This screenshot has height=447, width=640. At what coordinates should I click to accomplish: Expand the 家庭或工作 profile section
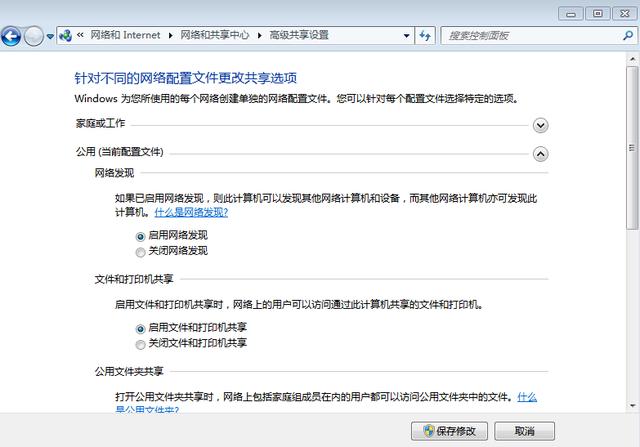click(540, 125)
